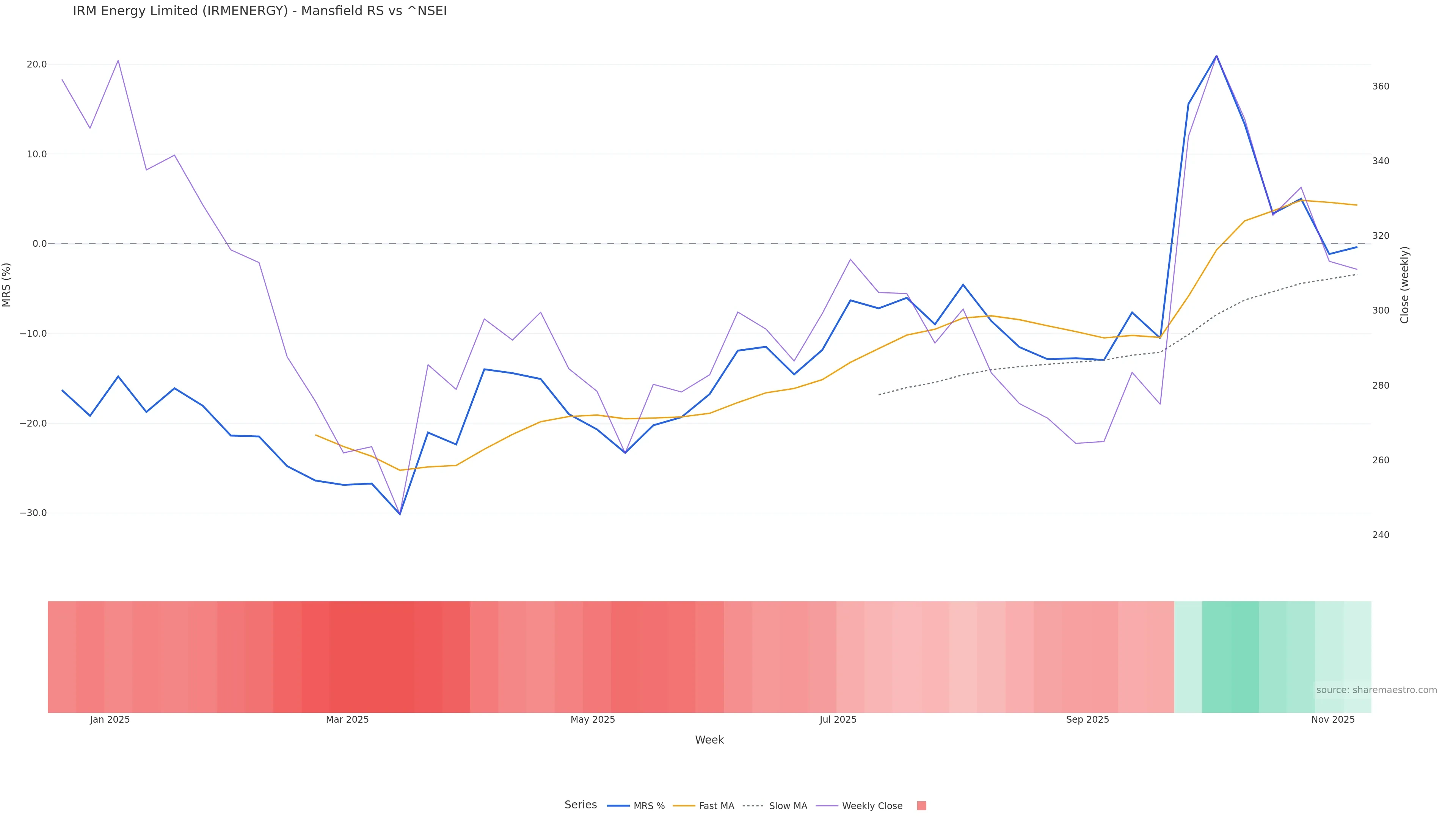1456x819 pixels.
Task: Open the sharemaestro.com source text
Action: pos(1376,690)
